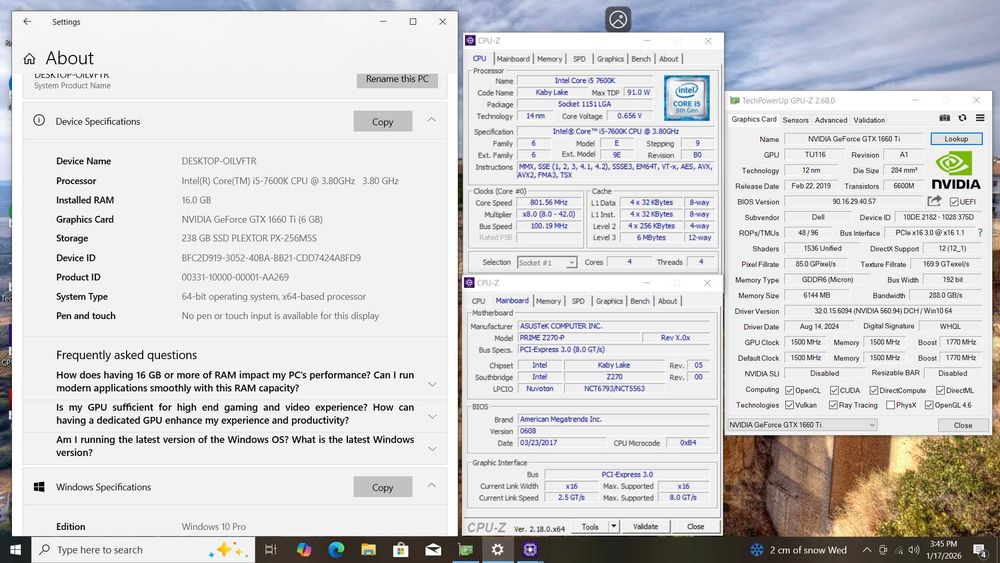Copy the Device Specifications

click(x=383, y=121)
